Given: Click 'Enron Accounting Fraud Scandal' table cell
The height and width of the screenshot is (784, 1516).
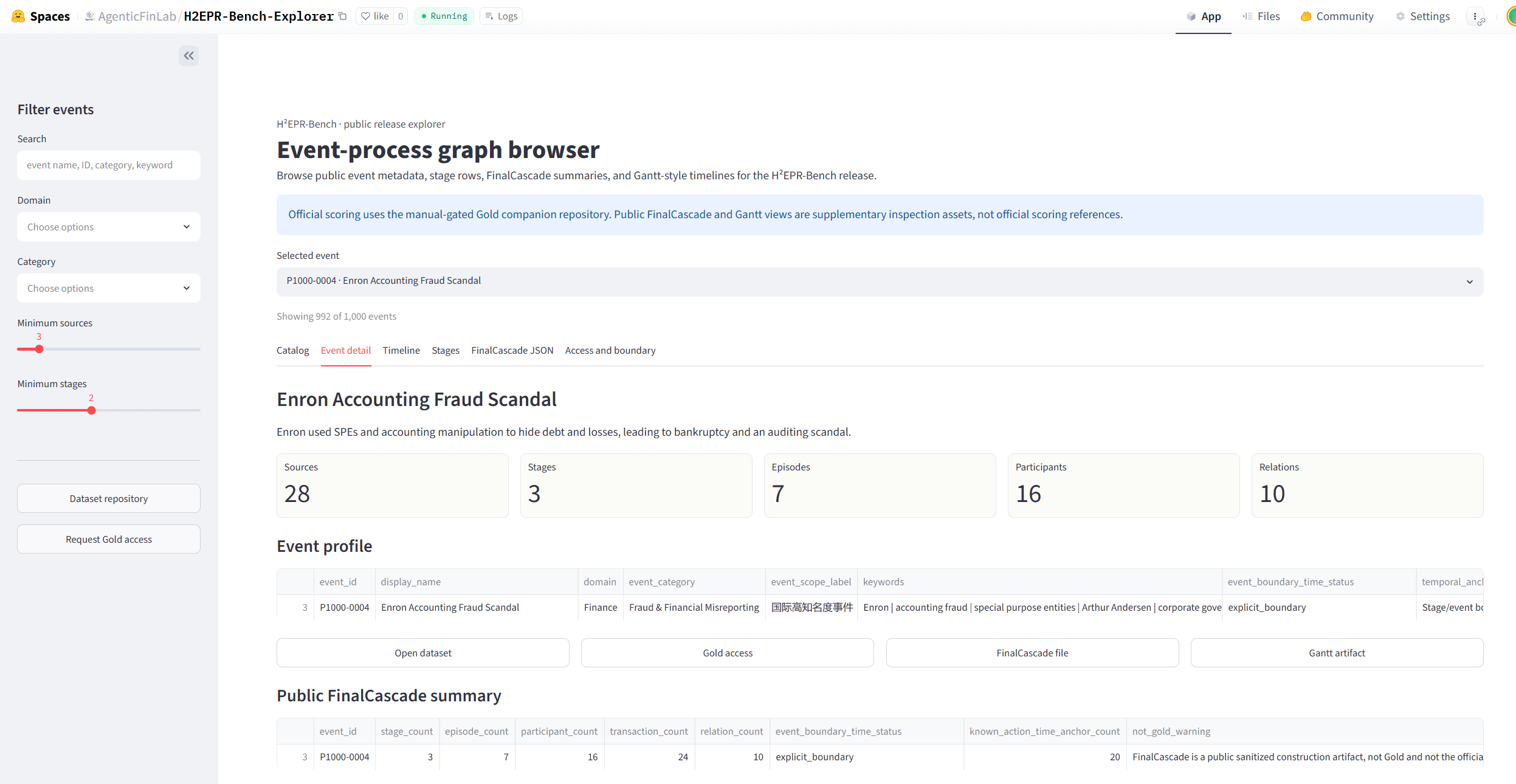Looking at the screenshot, I should [476, 607].
